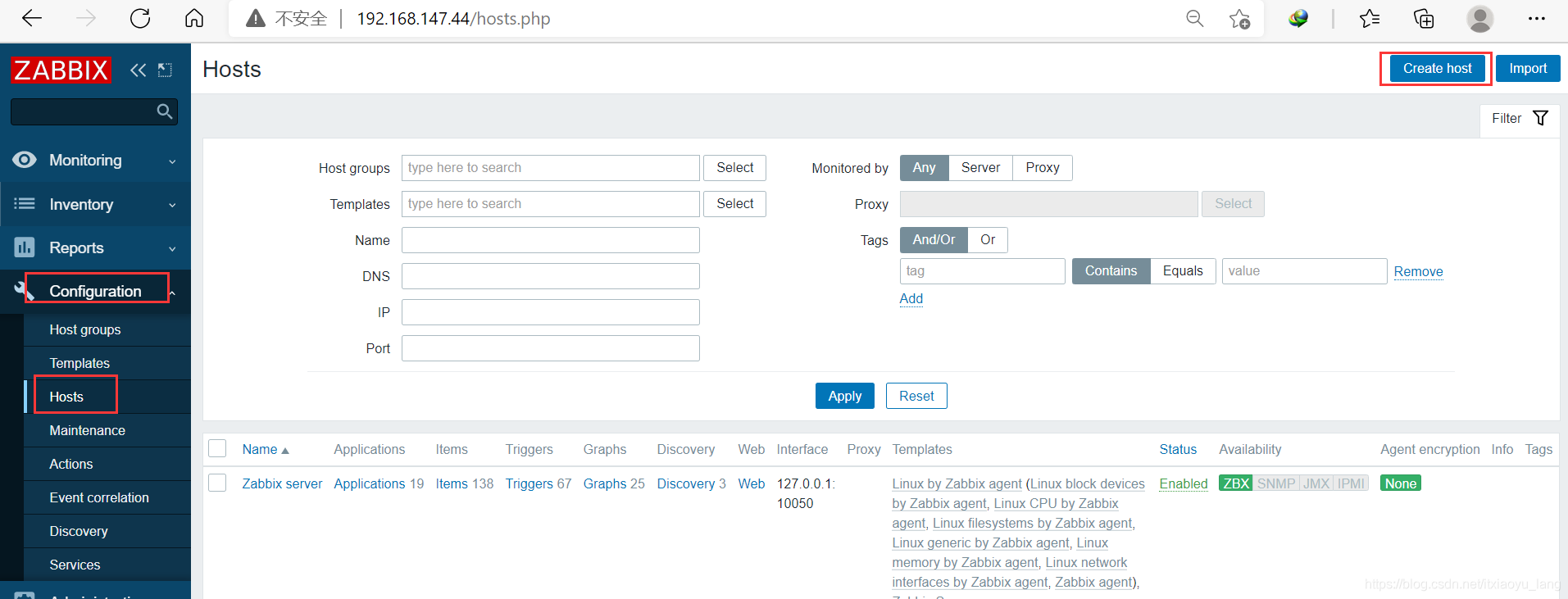Viewport: 1568px width, 599px height.
Task: Click the Reports chart icon
Action: [25, 247]
